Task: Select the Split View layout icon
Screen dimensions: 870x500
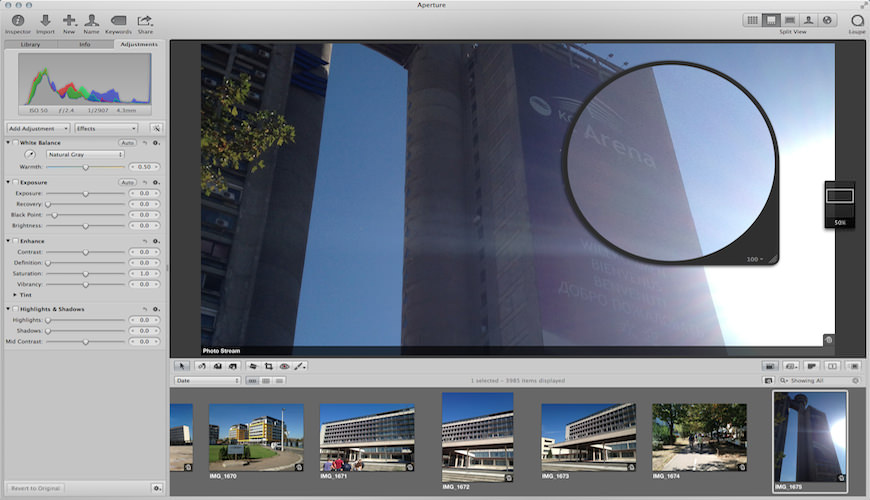Action: pos(771,20)
